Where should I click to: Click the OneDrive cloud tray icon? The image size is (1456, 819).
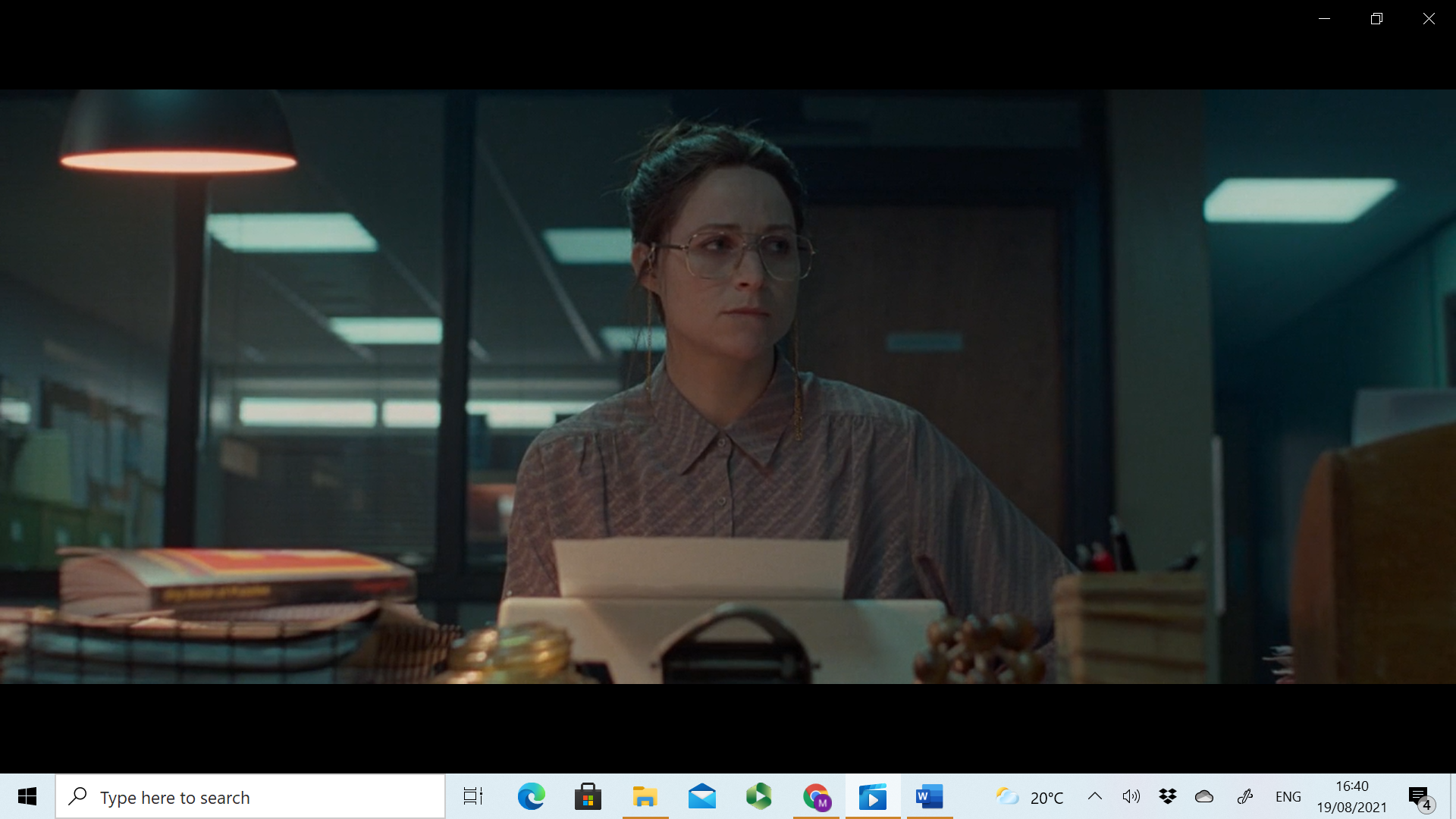point(1204,796)
